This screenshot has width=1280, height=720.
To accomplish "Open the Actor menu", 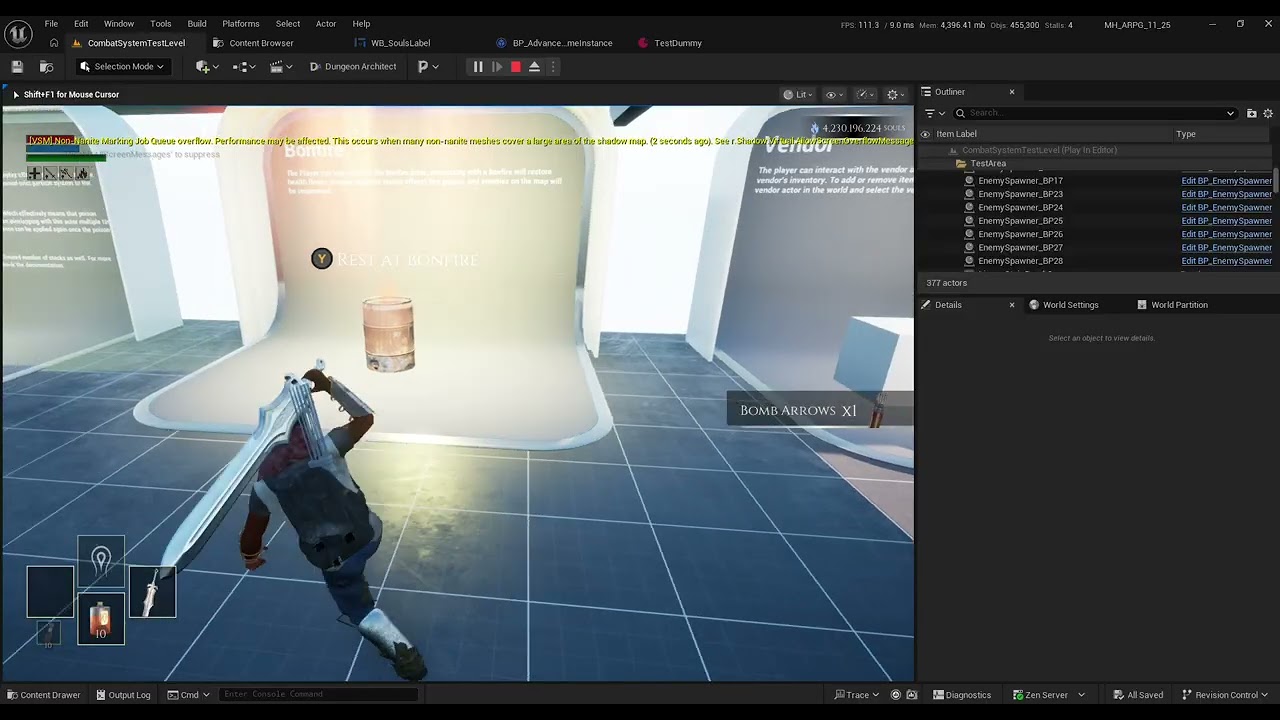I will [x=326, y=24].
